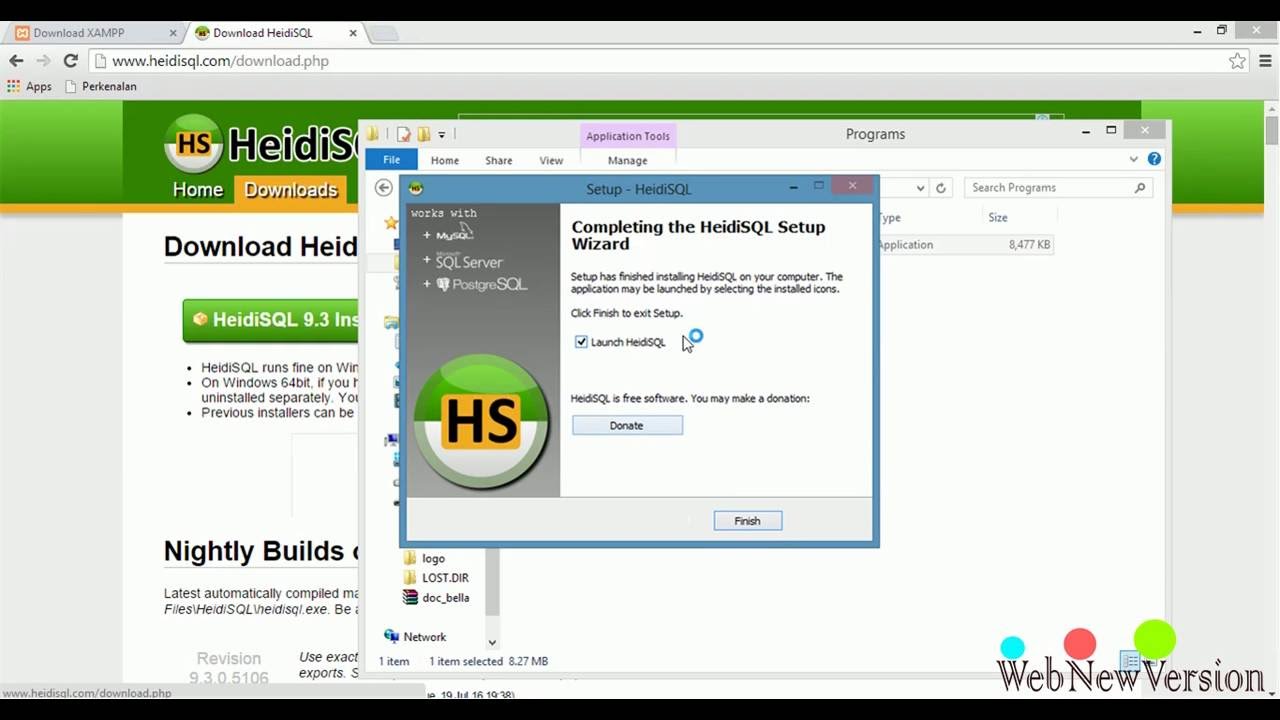The image size is (1280, 720).
Task: Click the navigation pane scroll-down arrow
Action: click(x=492, y=643)
